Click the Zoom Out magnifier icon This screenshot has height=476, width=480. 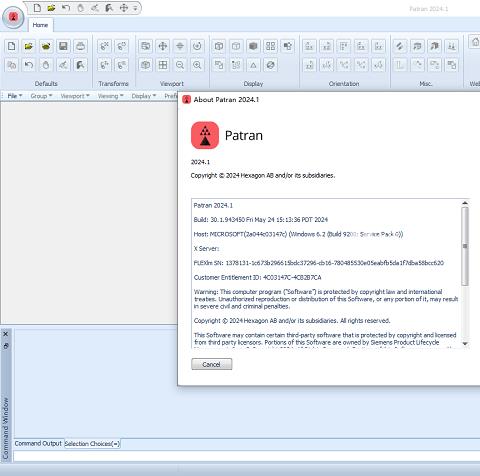pyautogui.click(x=180, y=65)
